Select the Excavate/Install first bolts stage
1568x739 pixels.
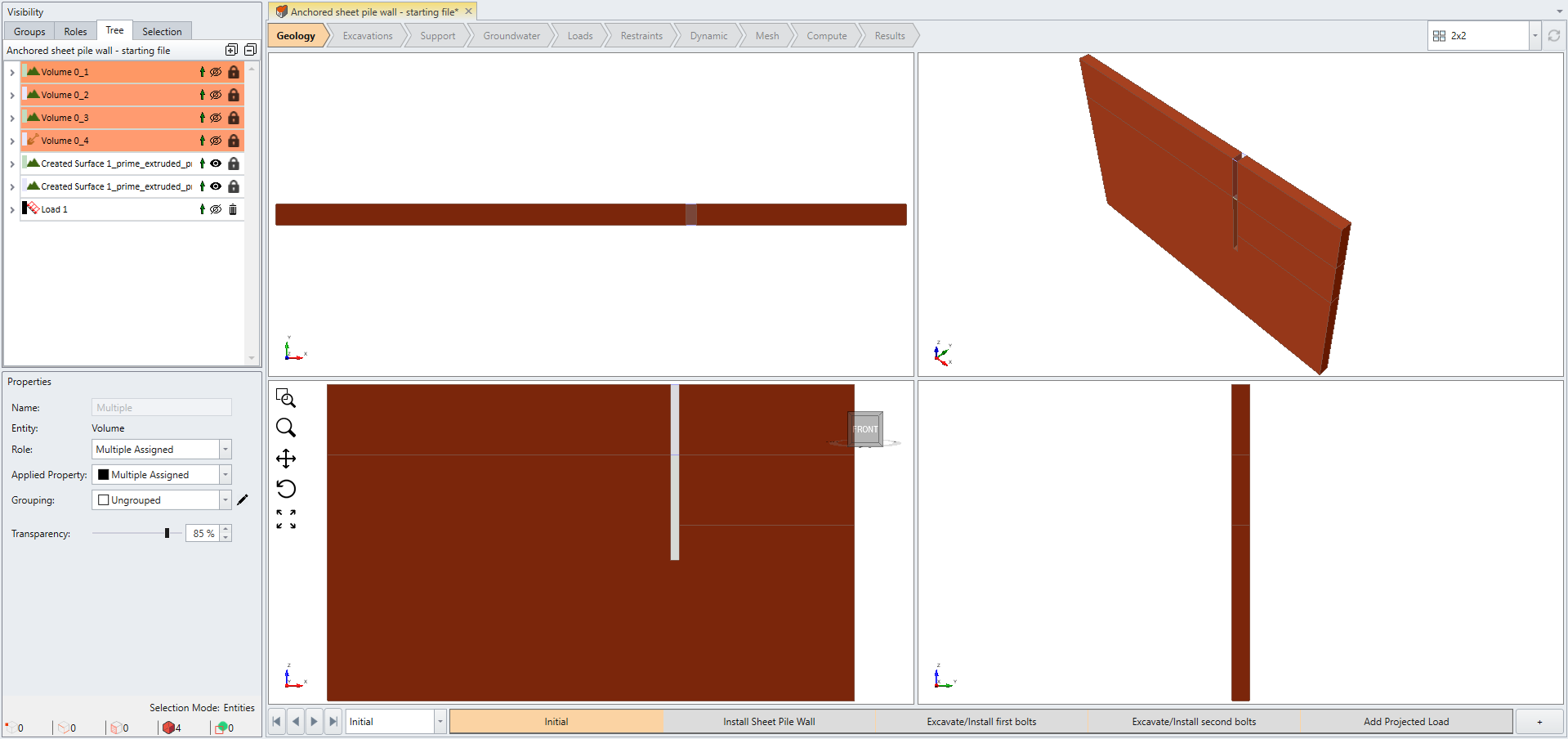981,722
